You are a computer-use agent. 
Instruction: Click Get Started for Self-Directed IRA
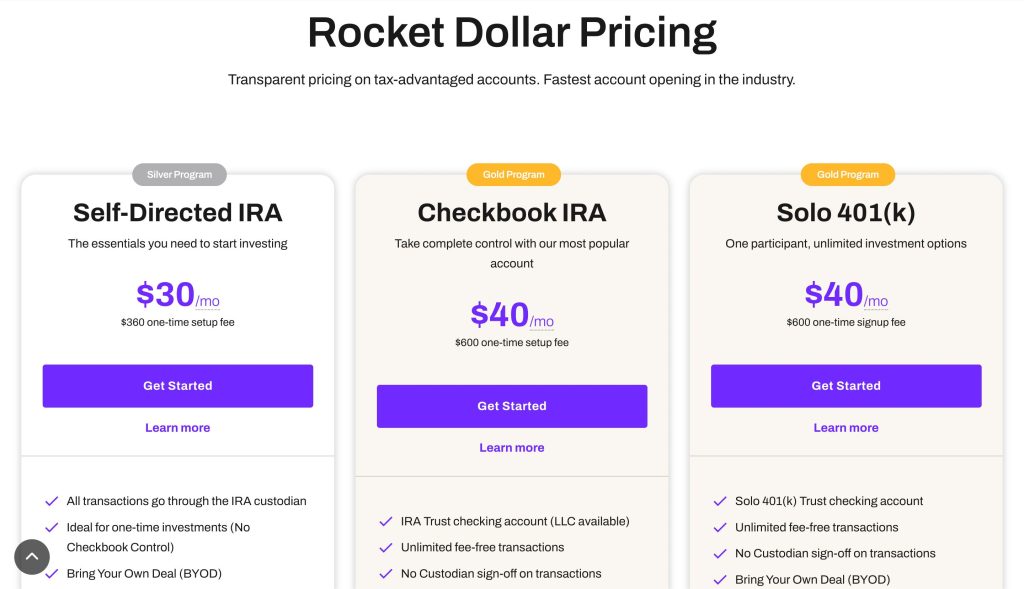(178, 386)
